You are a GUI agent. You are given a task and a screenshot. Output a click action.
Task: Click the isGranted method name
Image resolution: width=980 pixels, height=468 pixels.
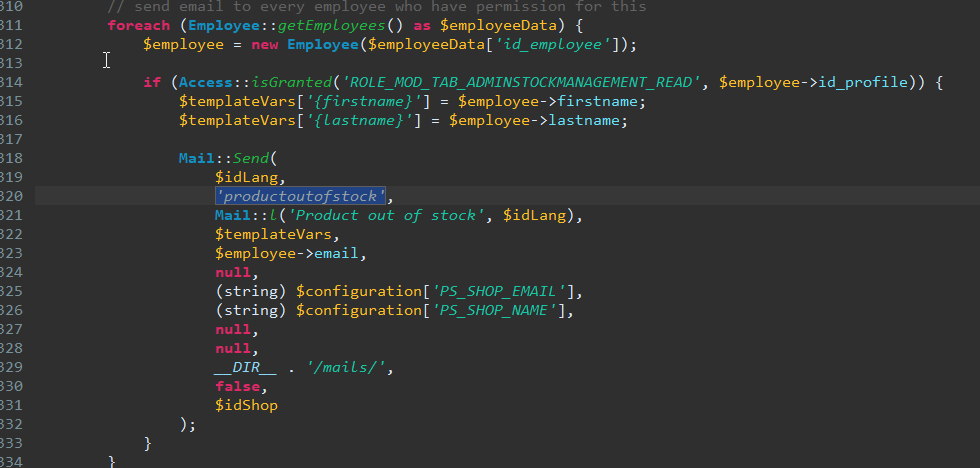(x=292, y=82)
